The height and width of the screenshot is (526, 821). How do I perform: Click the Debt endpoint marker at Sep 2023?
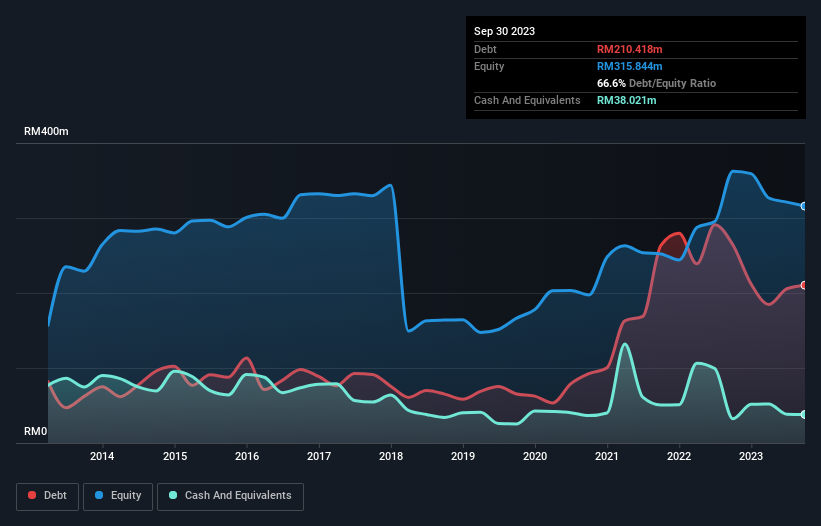804,285
